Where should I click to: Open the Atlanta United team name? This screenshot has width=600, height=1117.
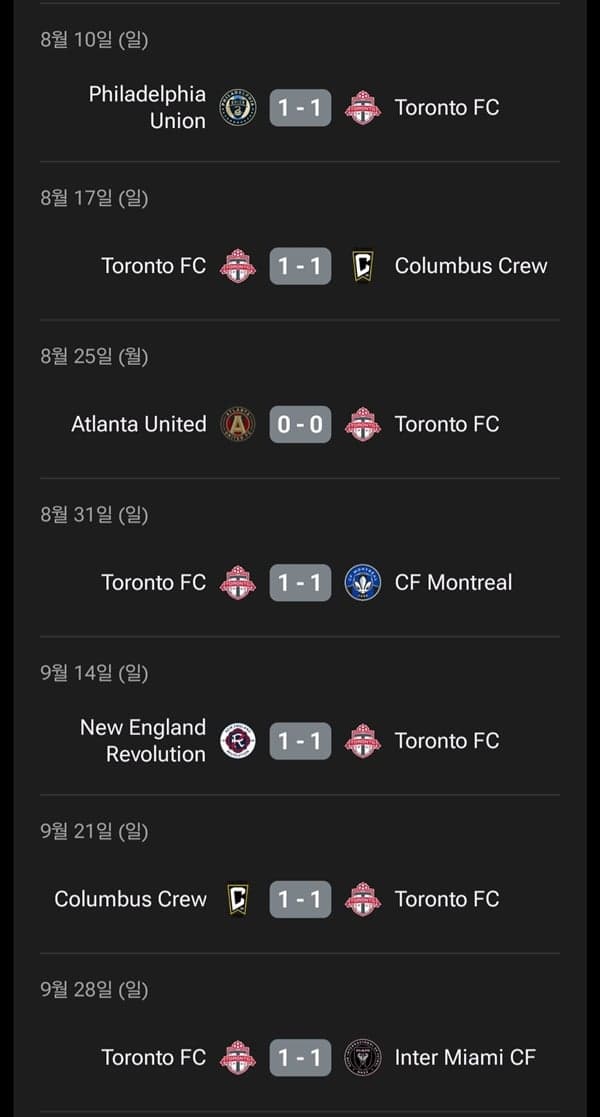coord(139,424)
